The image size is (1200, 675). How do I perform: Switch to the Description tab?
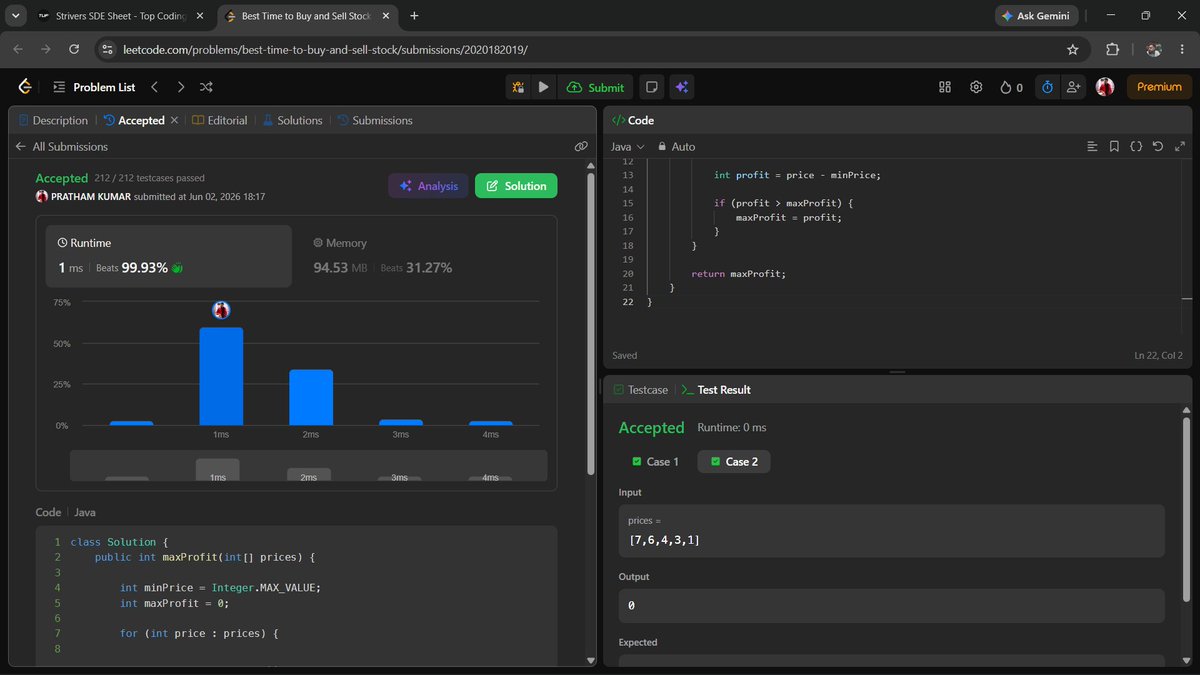pyautogui.click(x=53, y=120)
